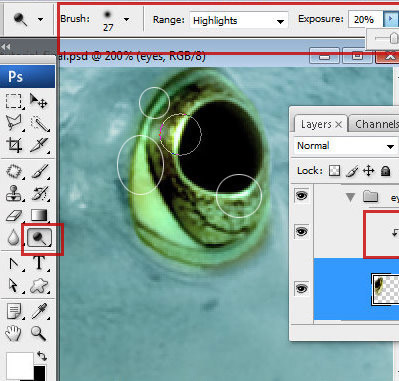Click the folder icon of layer group
Image resolution: width=399 pixels, height=381 pixels.
(x=370, y=196)
